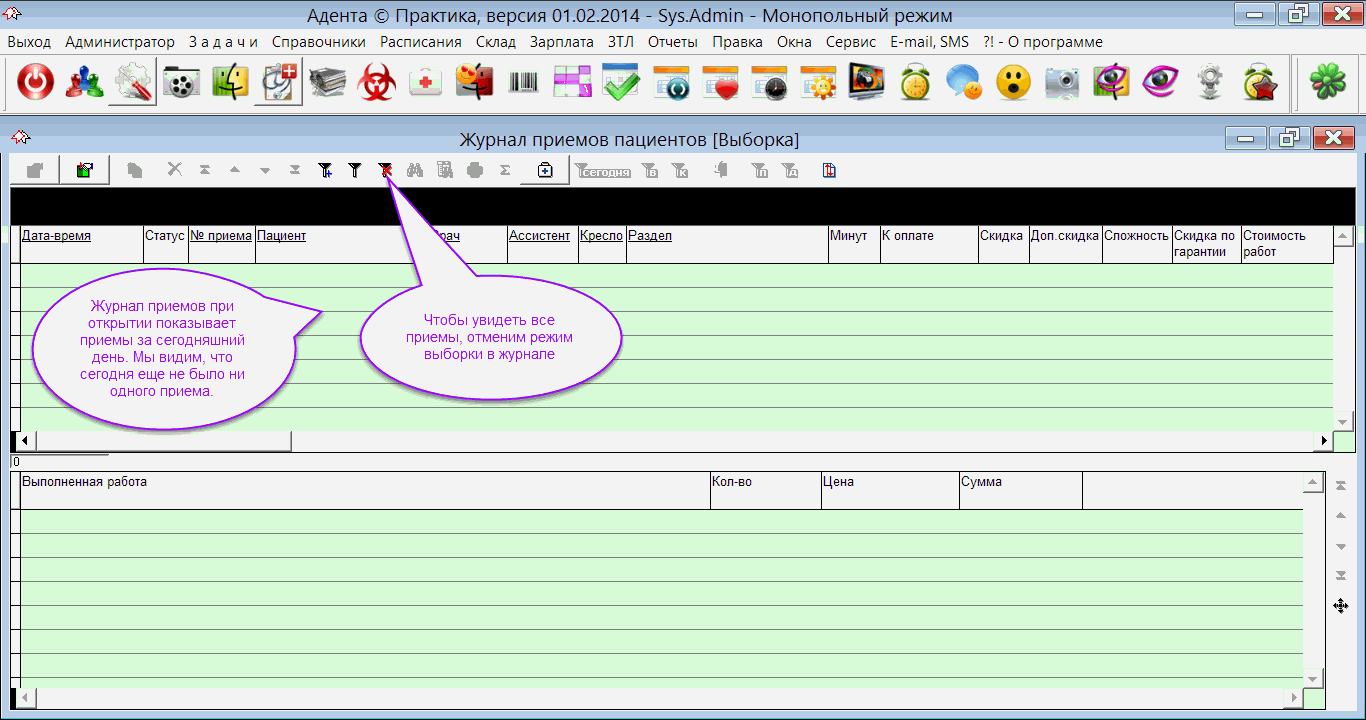Sort by Дата-время column header
Screen dimensions: 1366x720
click(x=56, y=236)
